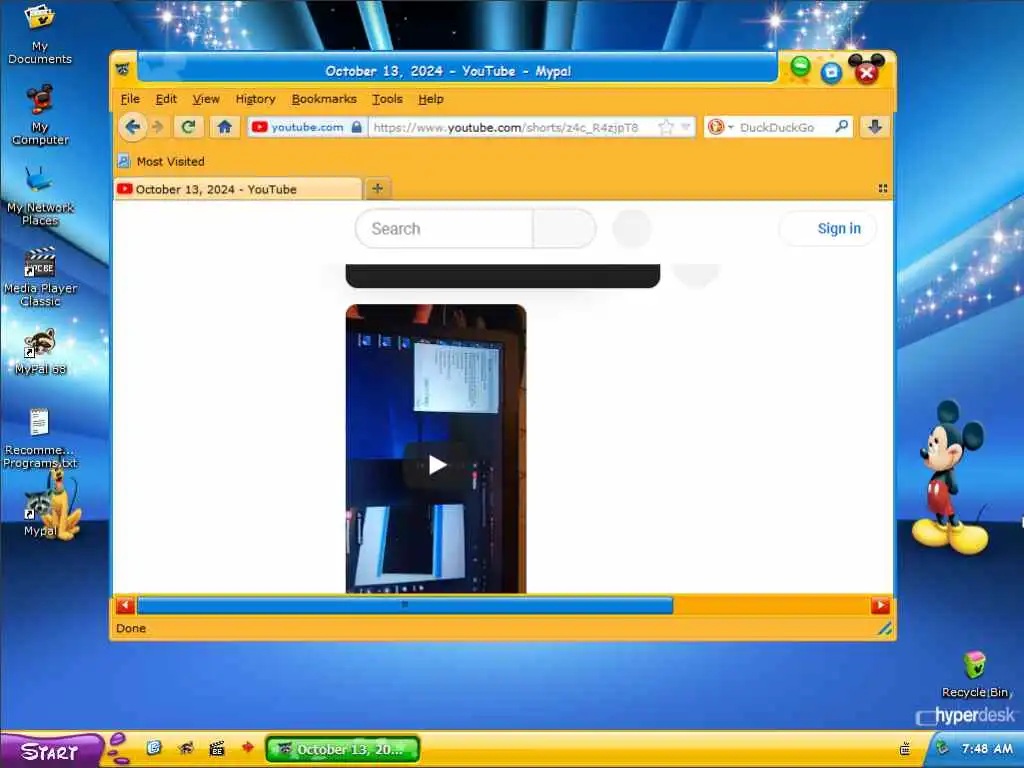This screenshot has width=1024, height=768.
Task: Open the Help menu
Action: (430, 99)
